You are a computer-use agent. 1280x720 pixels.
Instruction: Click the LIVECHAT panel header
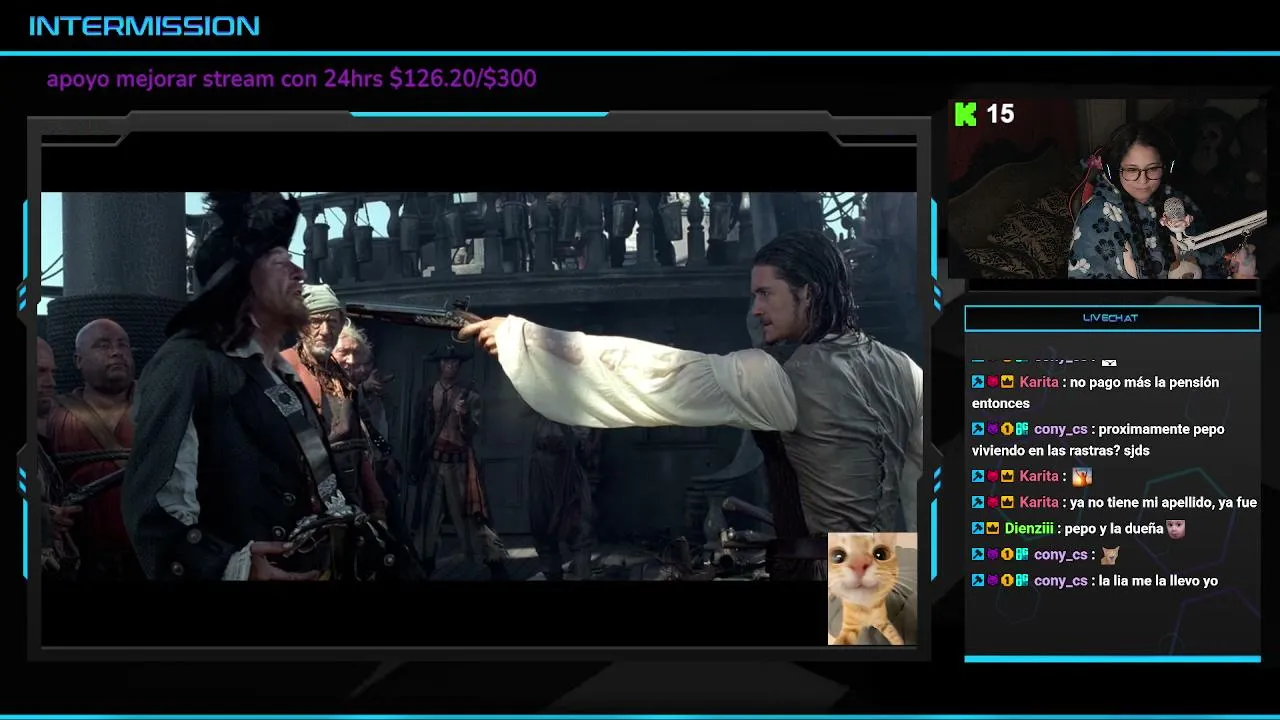pos(1112,318)
